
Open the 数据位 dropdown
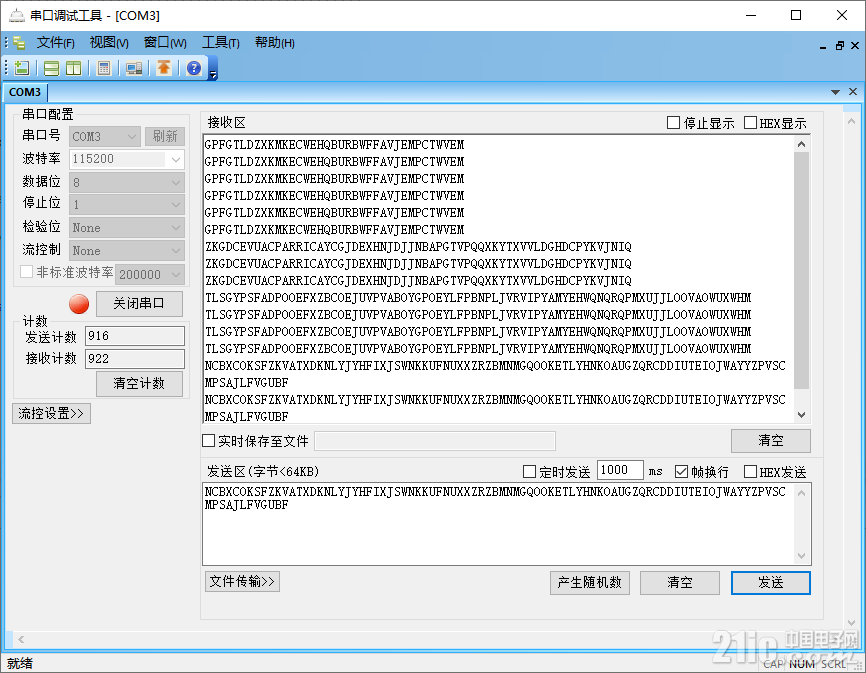coord(126,182)
